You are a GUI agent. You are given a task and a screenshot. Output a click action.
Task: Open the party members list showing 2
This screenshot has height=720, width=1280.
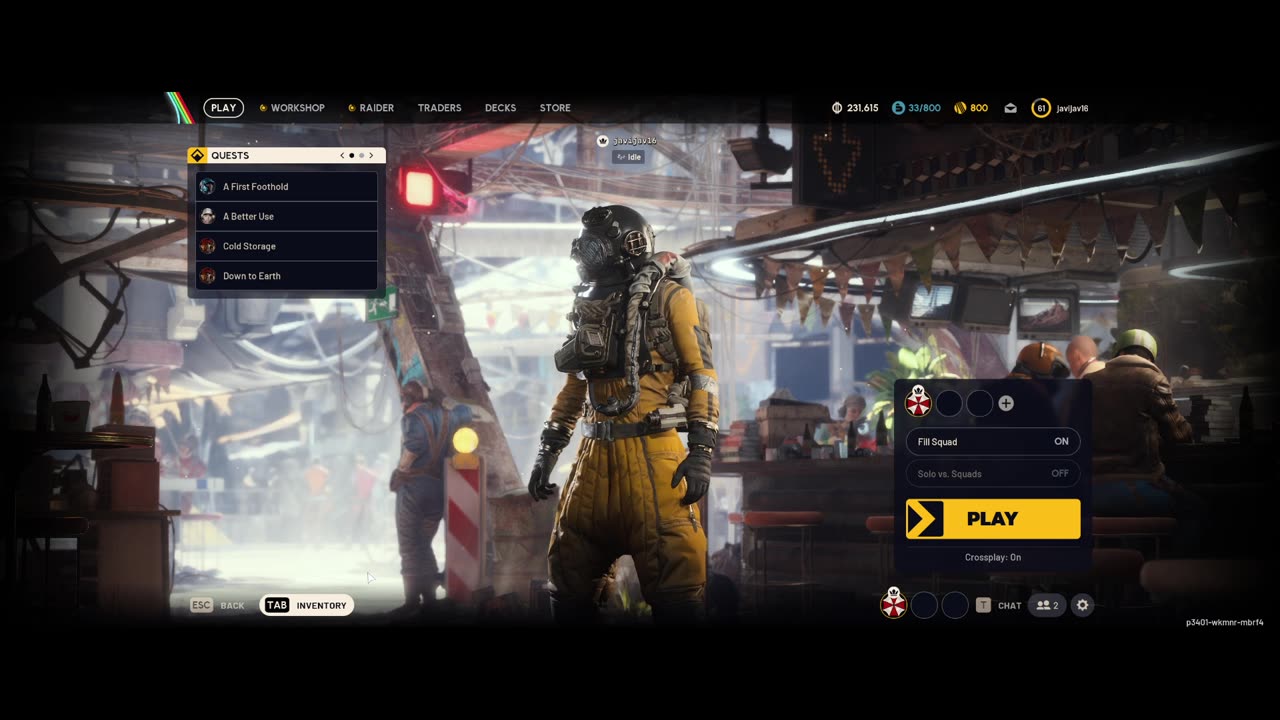pos(1047,605)
